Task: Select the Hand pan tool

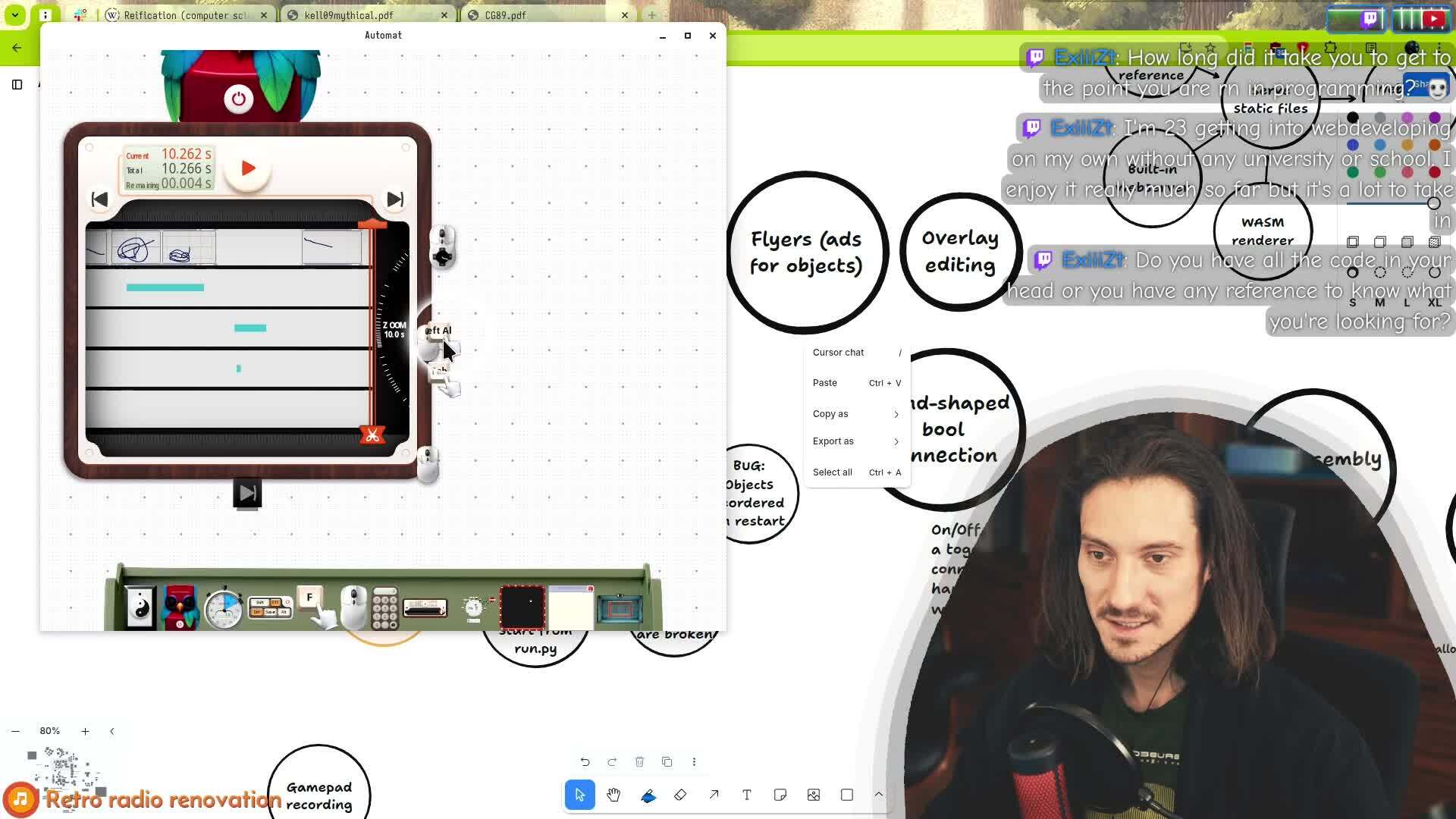Action: [613, 795]
